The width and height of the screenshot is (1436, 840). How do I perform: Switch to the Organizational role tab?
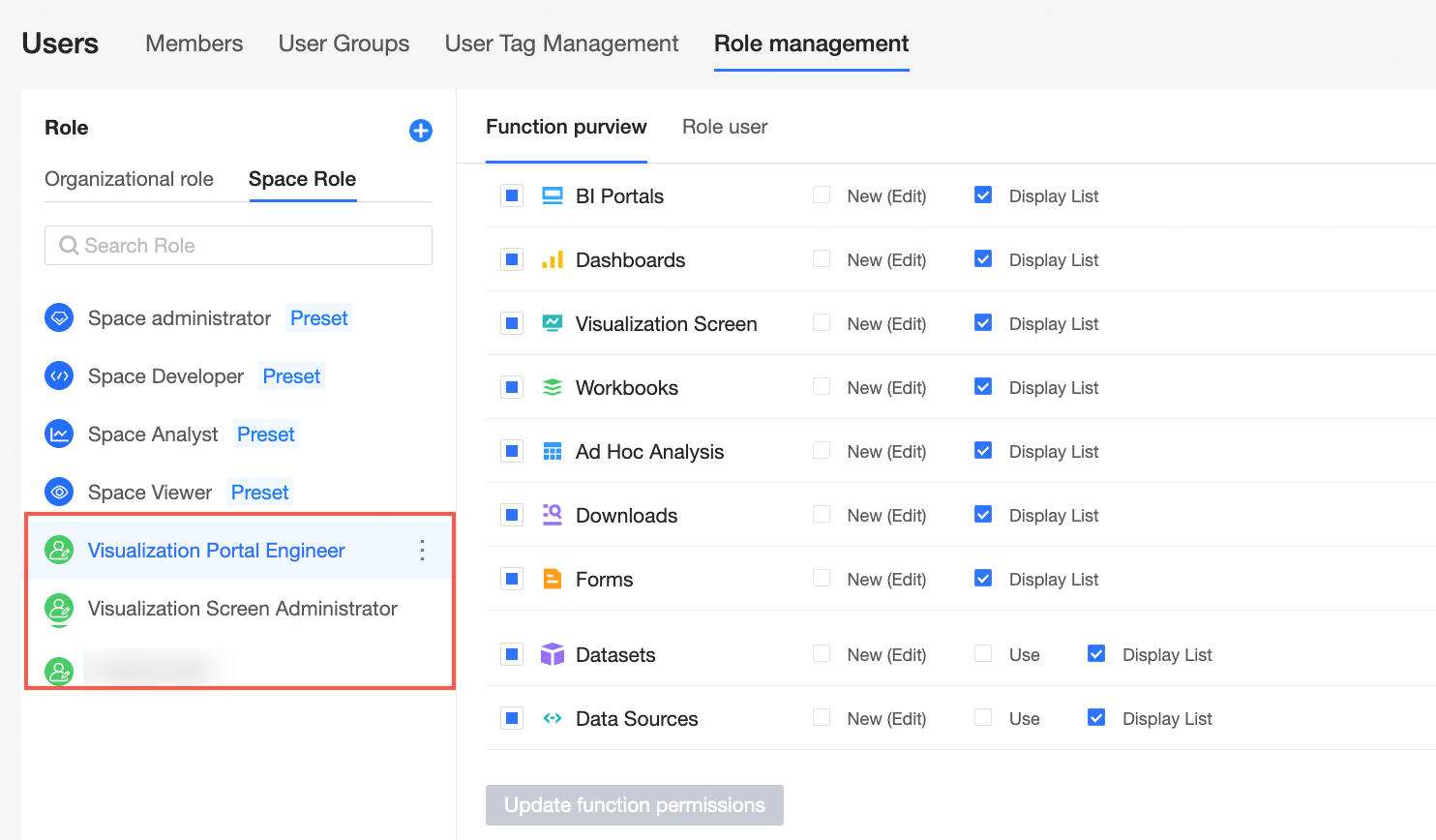(129, 179)
